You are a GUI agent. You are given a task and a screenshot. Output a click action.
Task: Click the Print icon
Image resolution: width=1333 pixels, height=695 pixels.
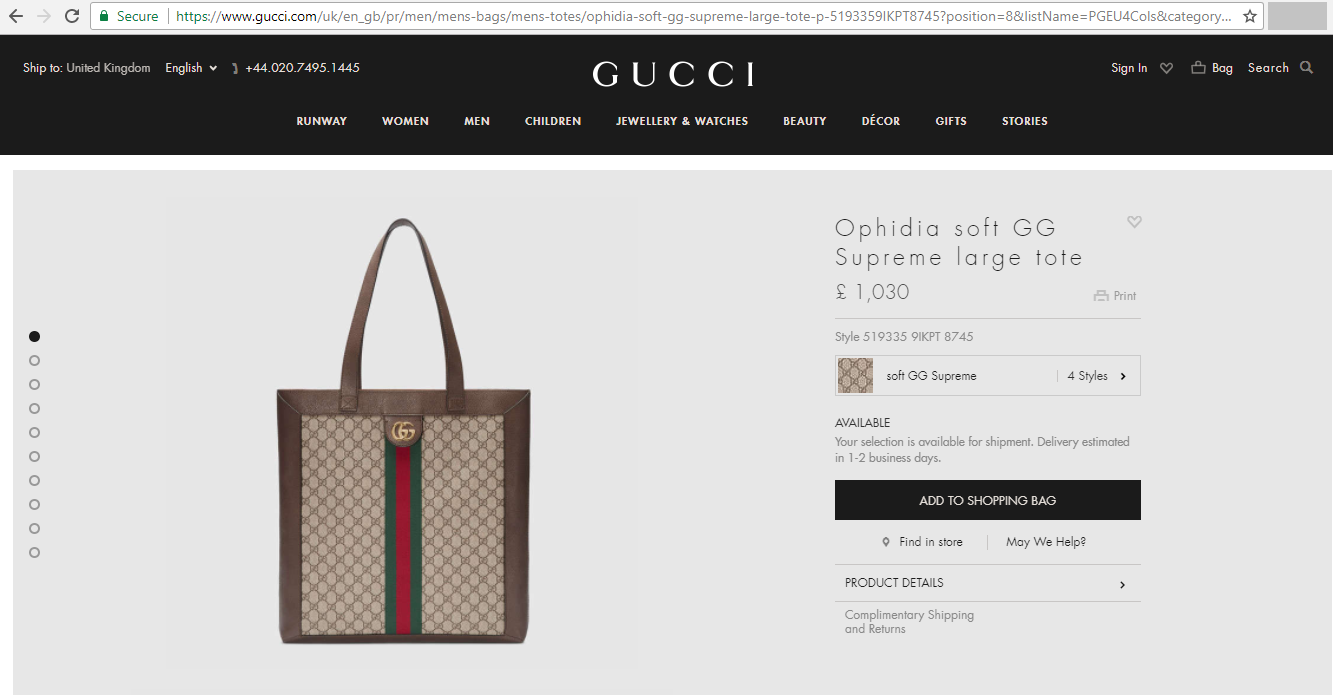tap(1101, 296)
